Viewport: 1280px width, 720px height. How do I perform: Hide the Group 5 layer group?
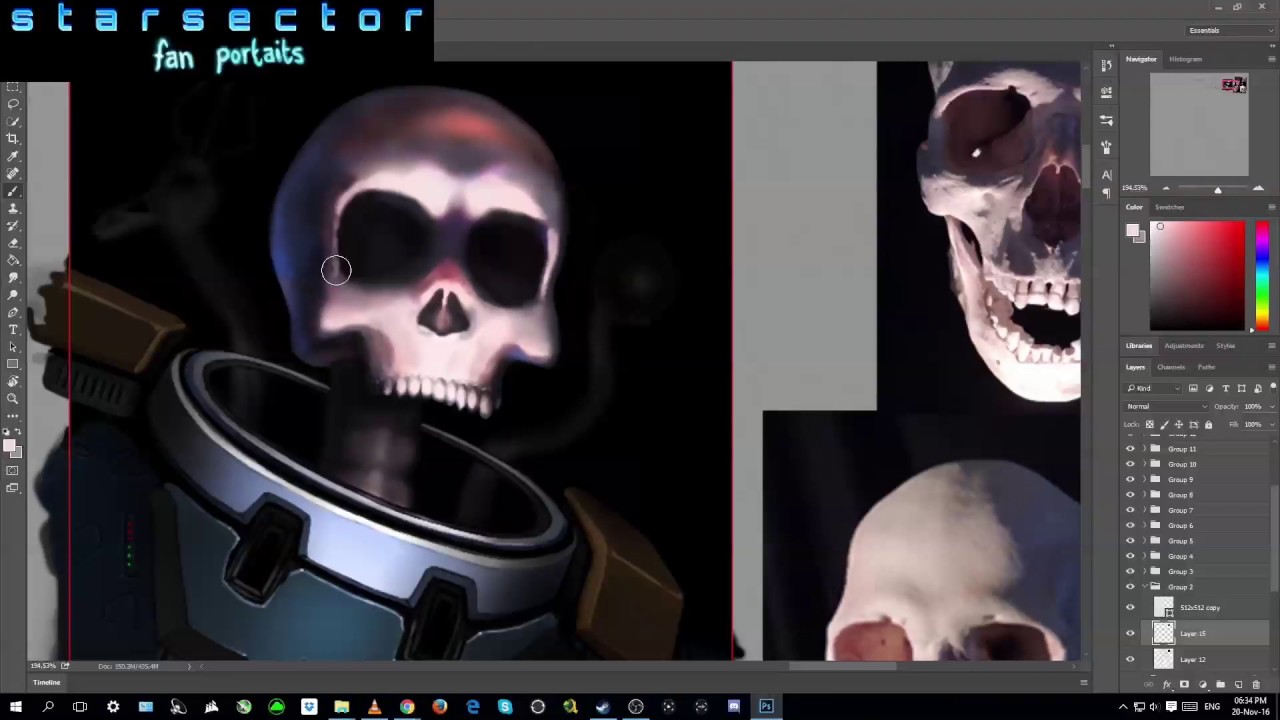pyautogui.click(x=1131, y=541)
